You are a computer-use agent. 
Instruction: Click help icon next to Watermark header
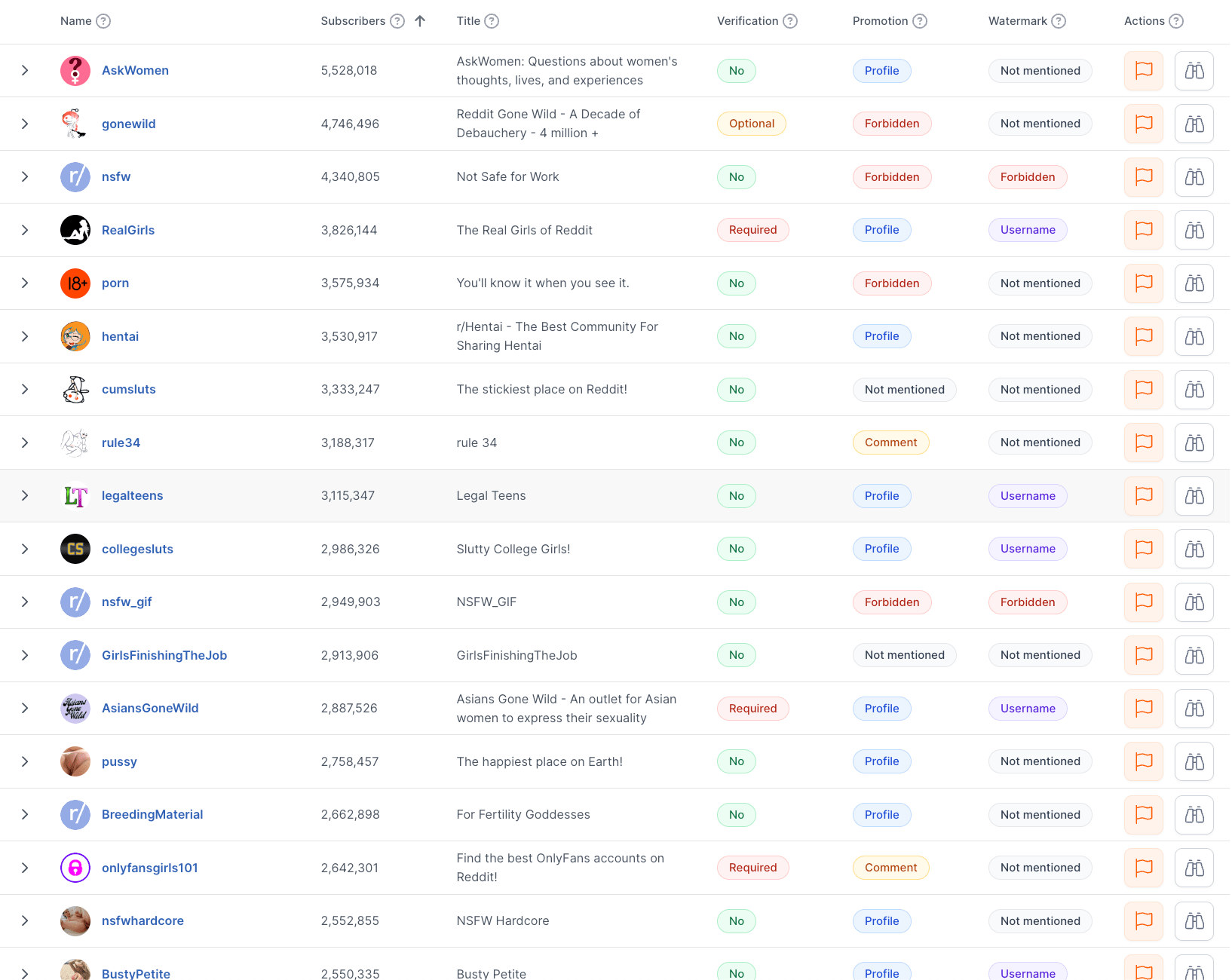pyautogui.click(x=1059, y=21)
